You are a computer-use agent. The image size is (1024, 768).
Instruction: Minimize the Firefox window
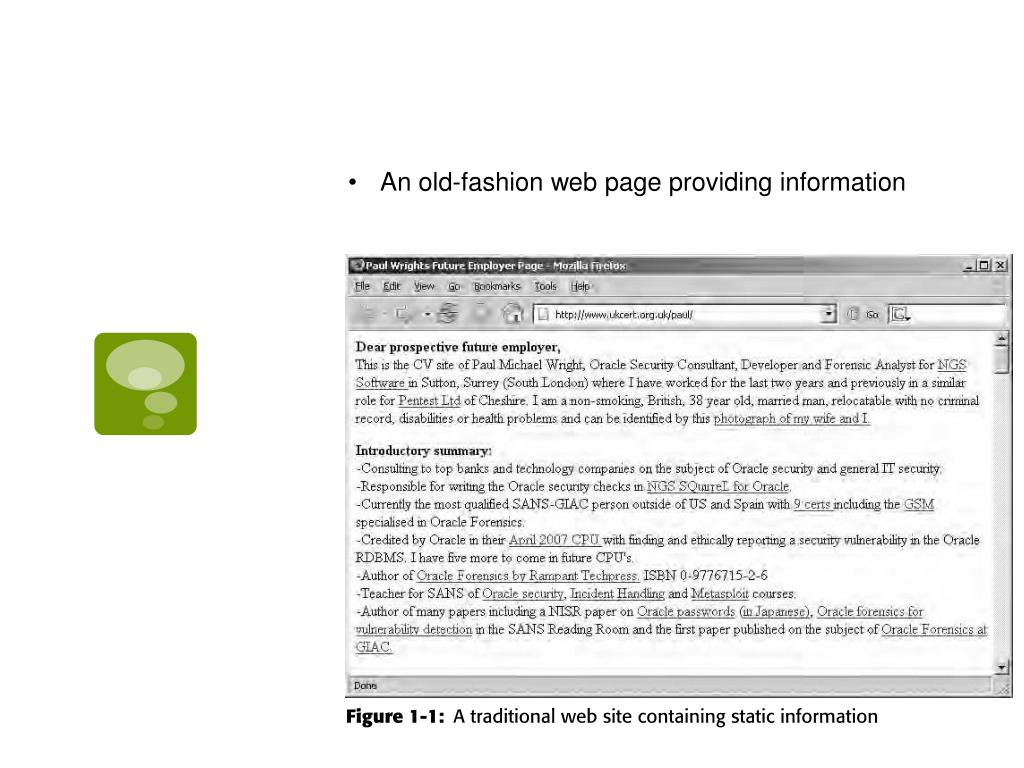[969, 266]
